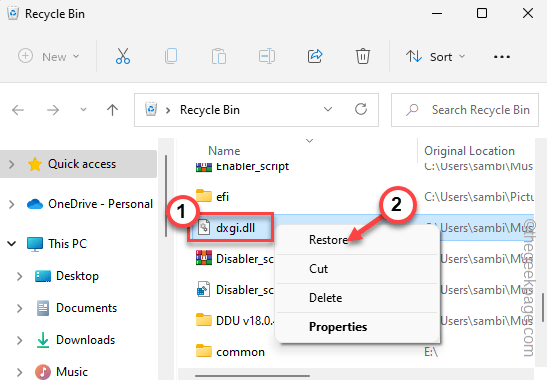Click the Cut scissors toolbar icon
The image size is (547, 380).
tap(123, 56)
